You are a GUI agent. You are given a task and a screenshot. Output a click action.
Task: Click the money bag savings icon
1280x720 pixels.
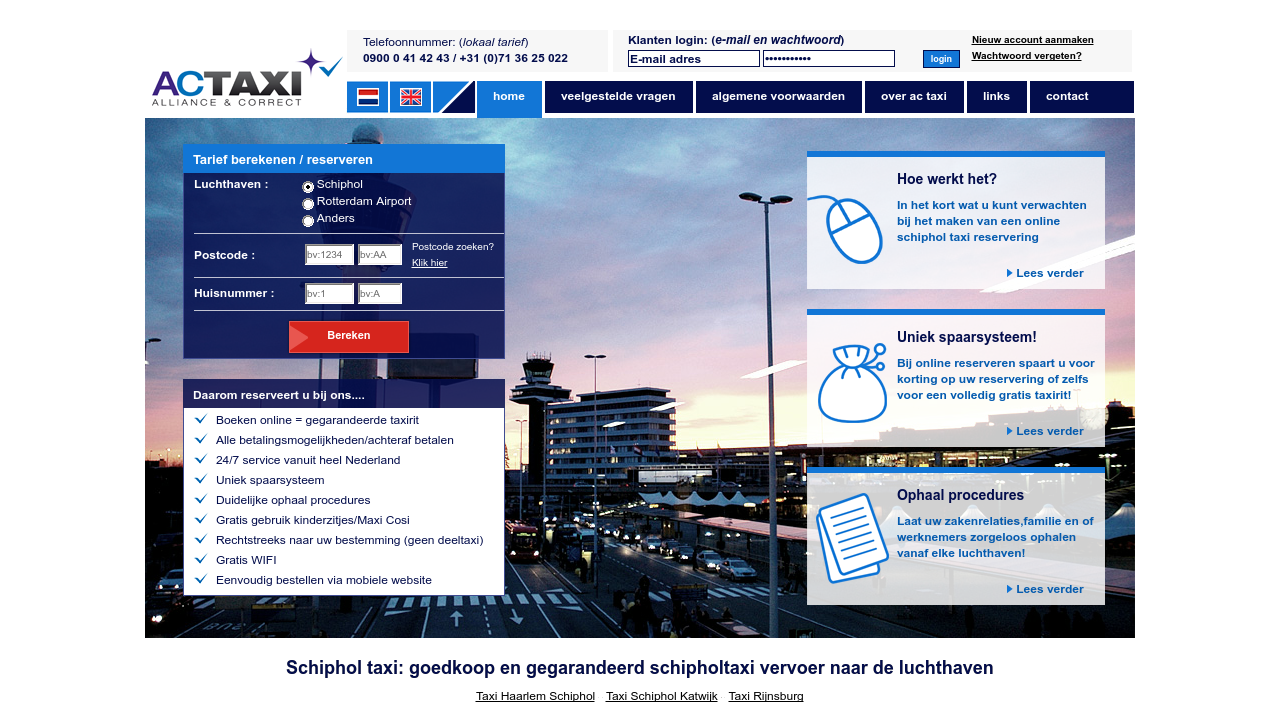851,384
